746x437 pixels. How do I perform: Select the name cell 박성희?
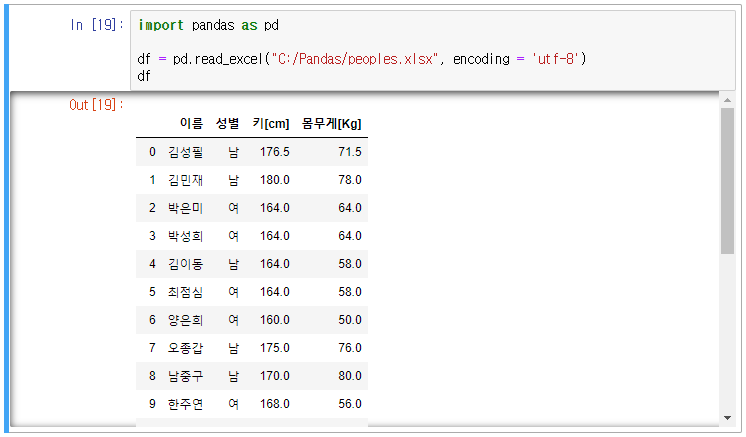tap(186, 236)
